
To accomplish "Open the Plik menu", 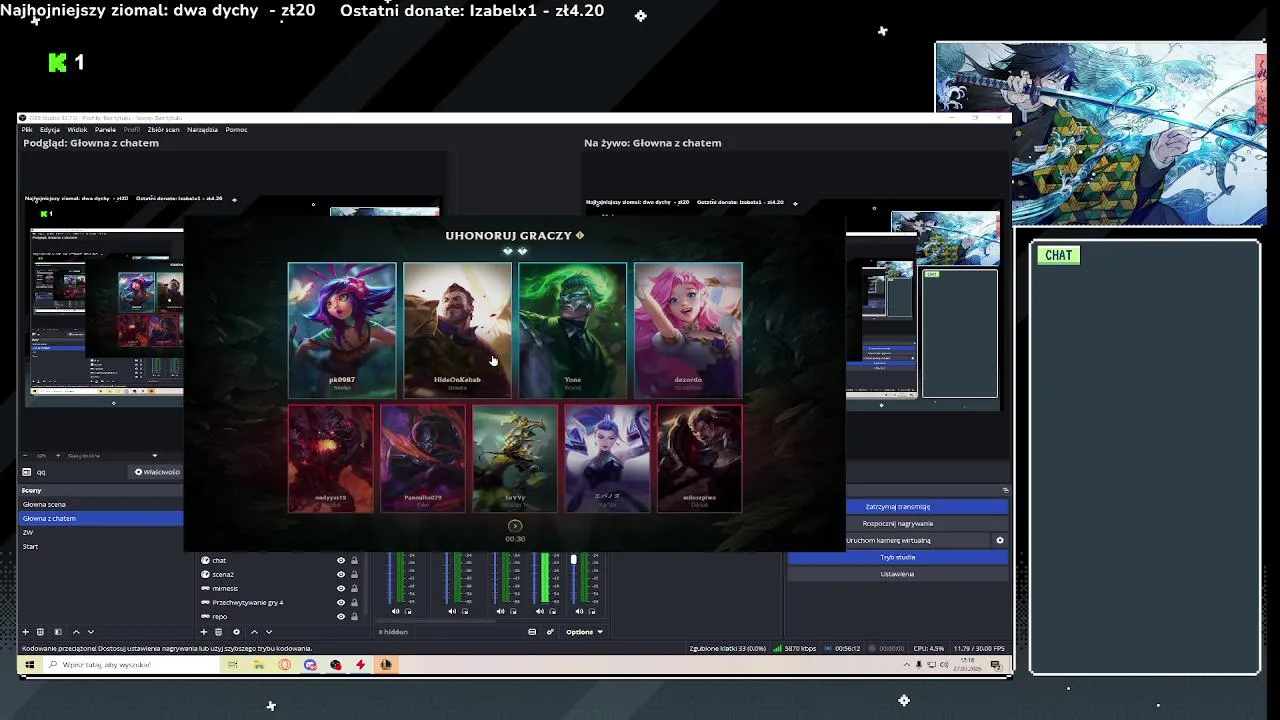I will pyautogui.click(x=27, y=130).
